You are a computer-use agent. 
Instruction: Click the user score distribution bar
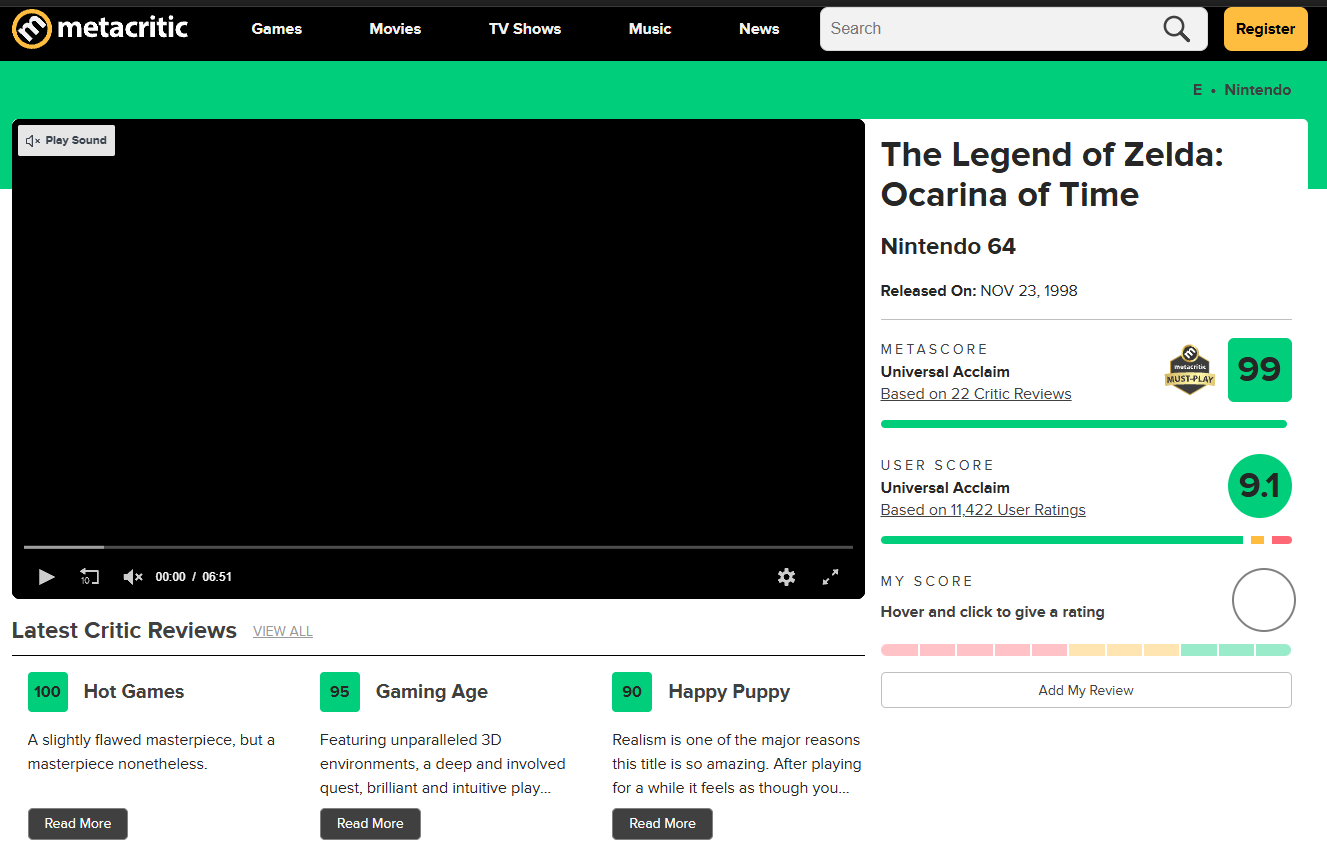pyautogui.click(x=1086, y=540)
